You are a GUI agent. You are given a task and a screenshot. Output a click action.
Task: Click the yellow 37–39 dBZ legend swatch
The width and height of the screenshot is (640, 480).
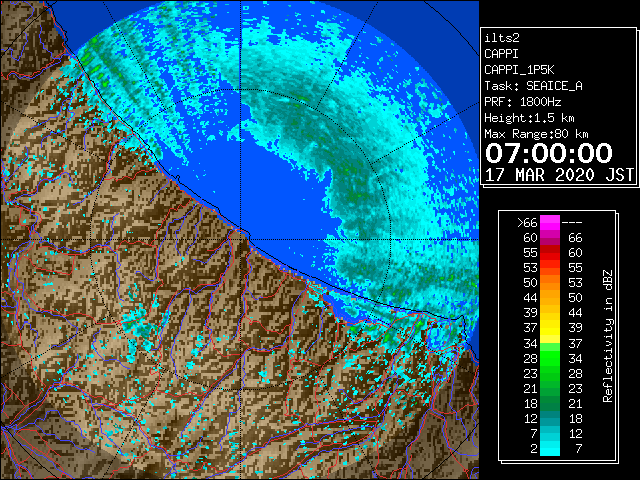550,328
